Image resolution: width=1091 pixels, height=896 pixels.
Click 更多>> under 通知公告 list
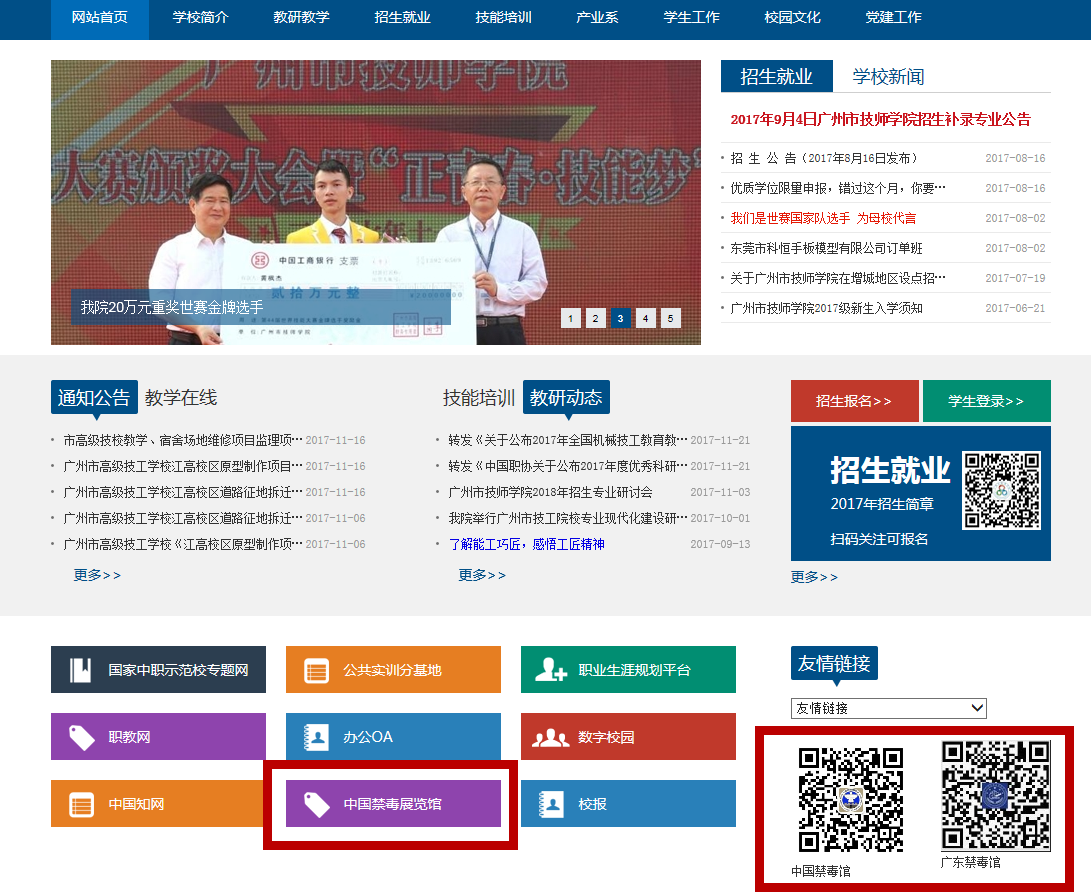[x=97, y=575]
